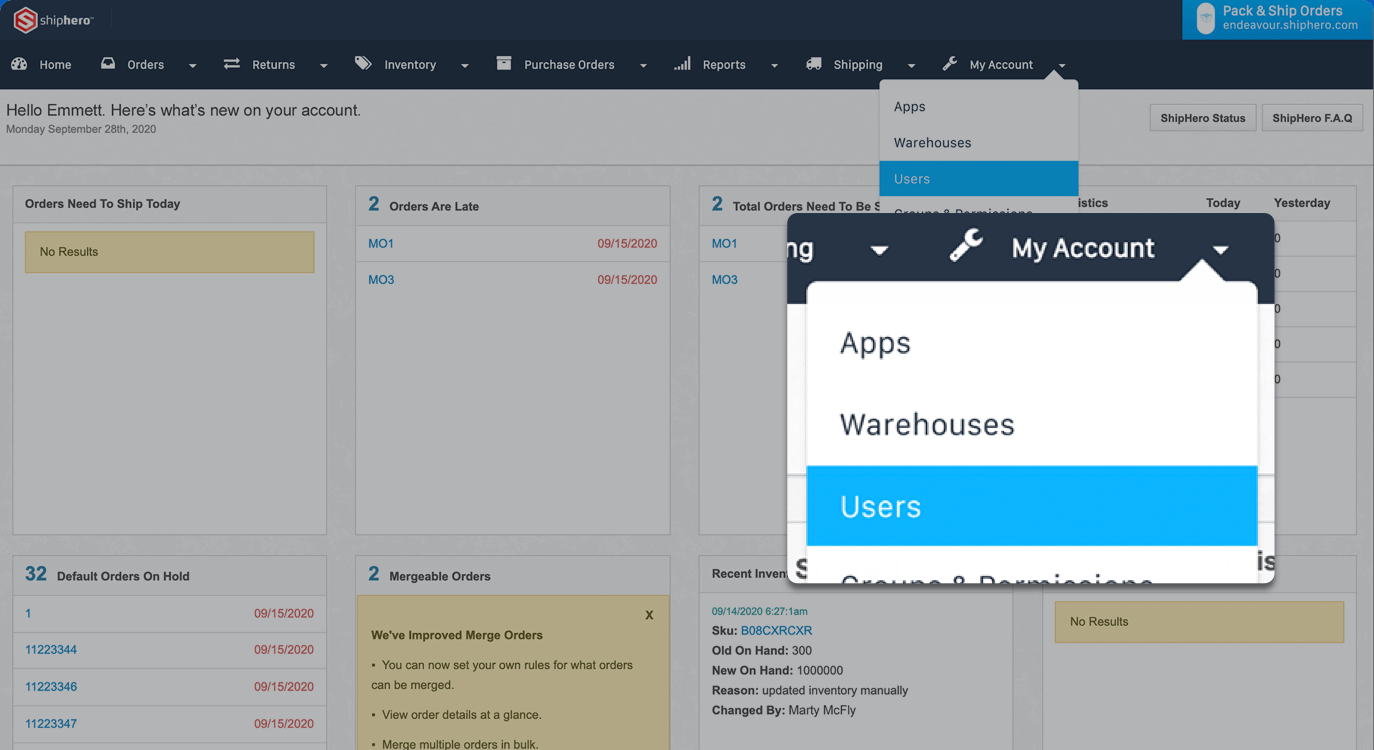Open on-hold order 11223344
The image size is (1374, 750).
click(51, 650)
